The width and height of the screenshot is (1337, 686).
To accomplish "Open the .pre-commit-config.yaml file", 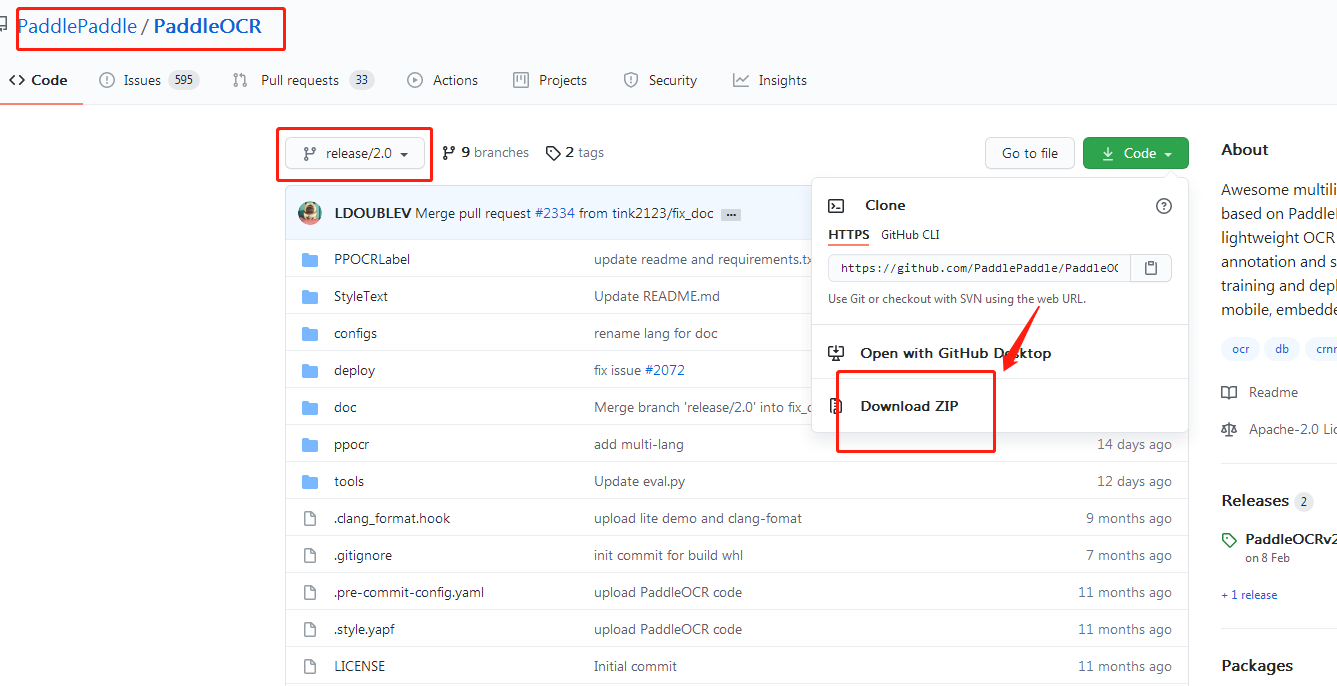I will click(x=409, y=592).
